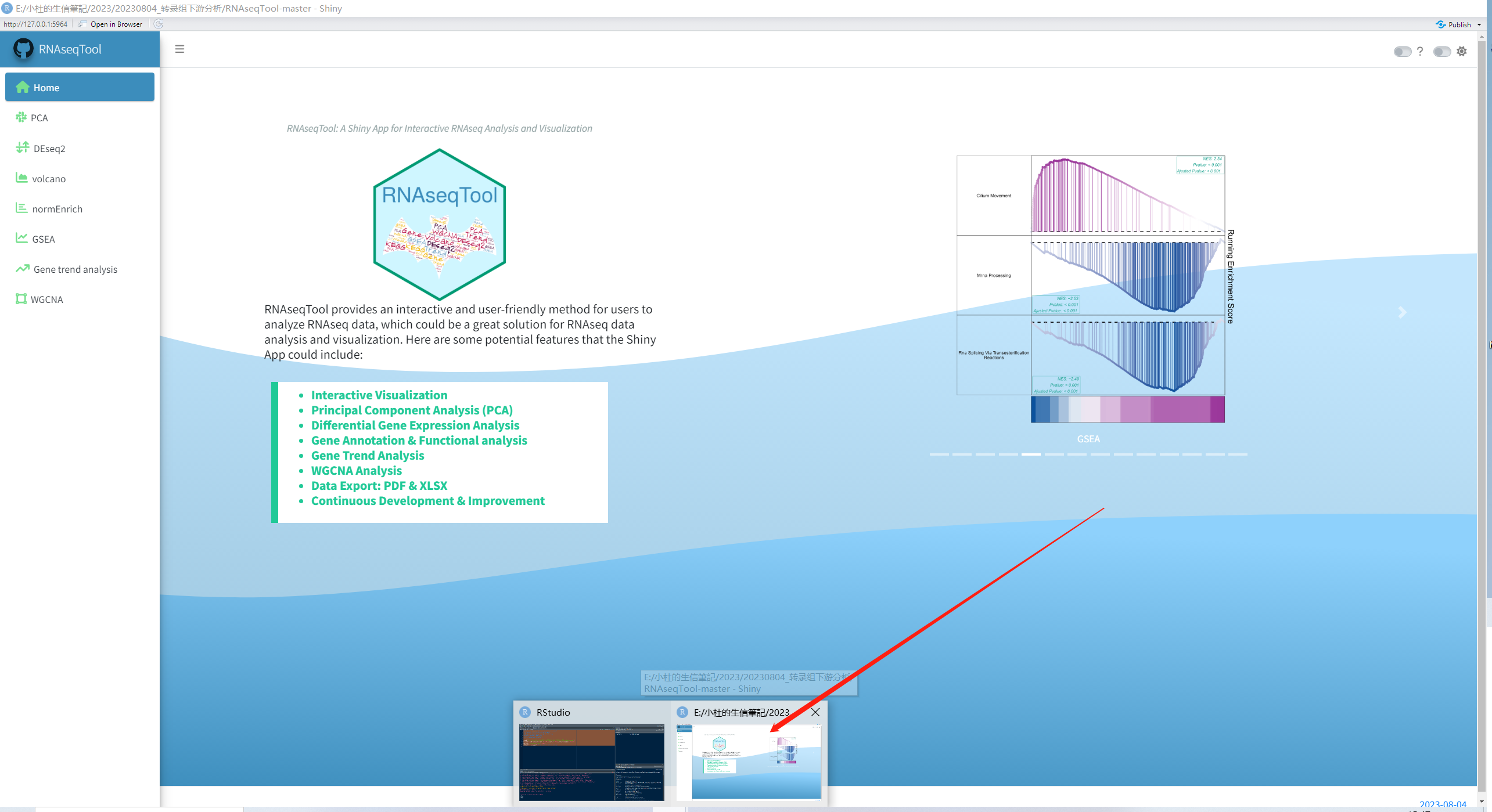Image resolution: width=1492 pixels, height=812 pixels.
Task: Click the GSEA color gradient bar
Action: coord(1127,409)
